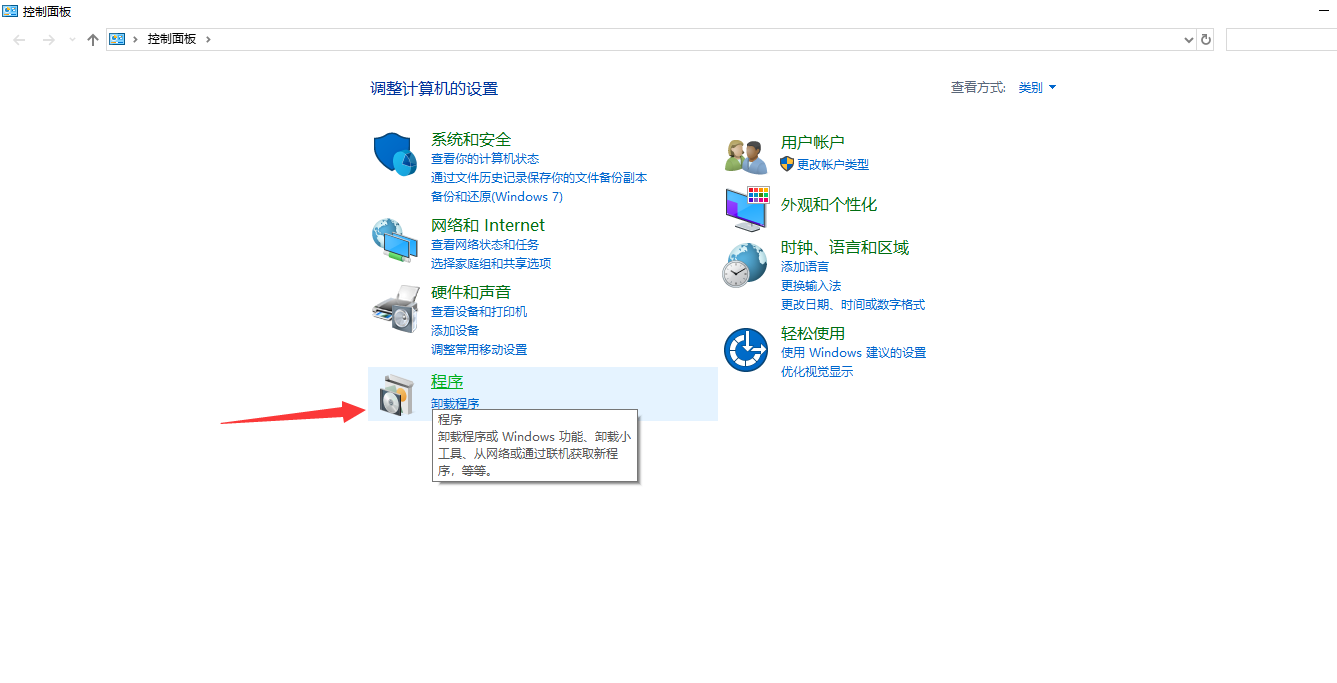Screen dimensions: 1337x683
Task: Click the refresh button beside address bar
Action: tap(1206, 39)
